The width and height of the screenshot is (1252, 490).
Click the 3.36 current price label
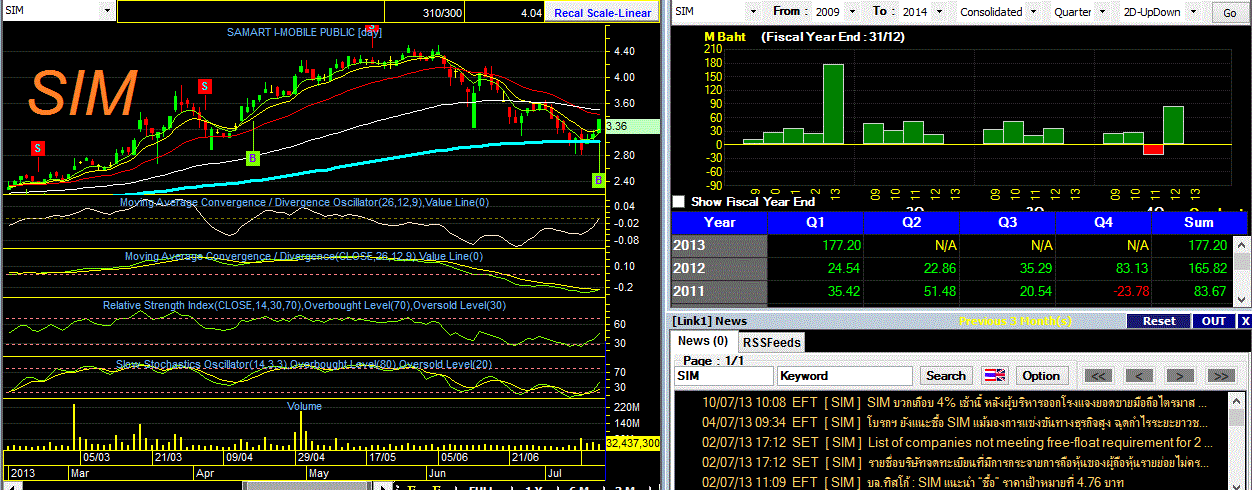(632, 127)
